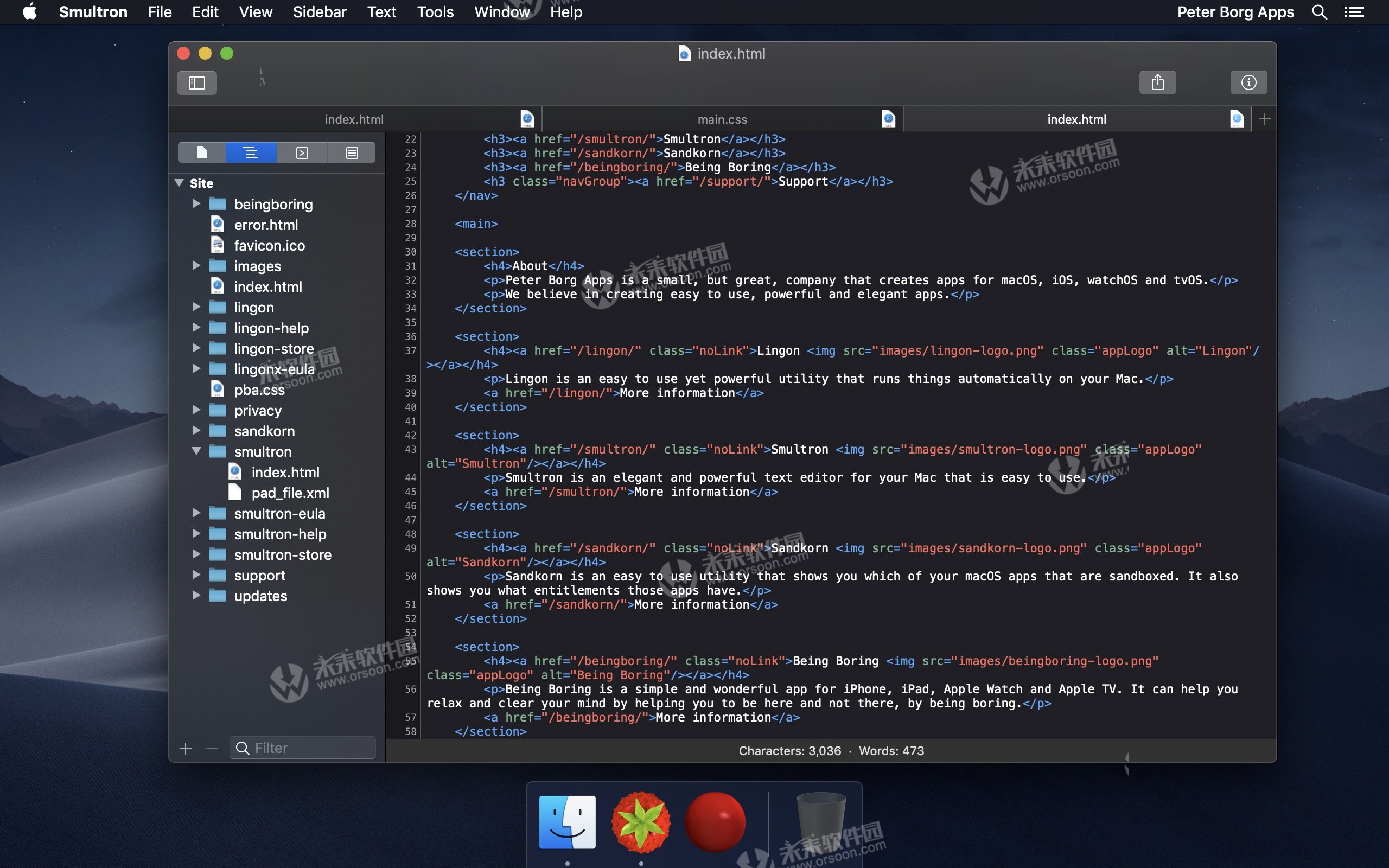Select the Documents view icon in the sidebar
The height and width of the screenshot is (868, 1389).
click(201, 152)
